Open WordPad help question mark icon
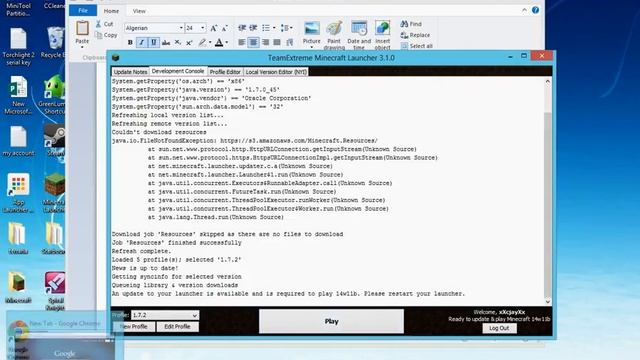 pos(535,10)
